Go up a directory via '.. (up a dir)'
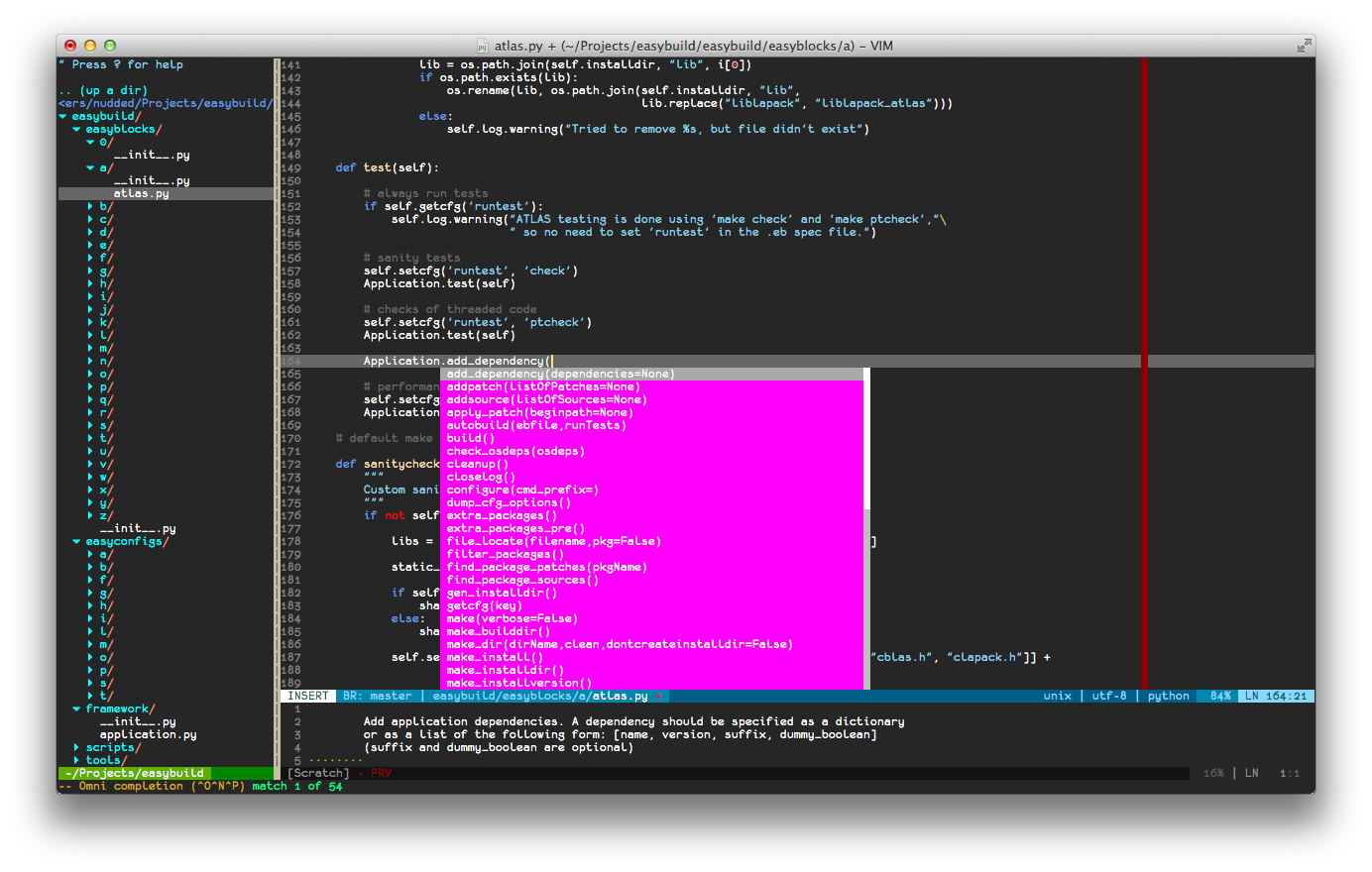Image resolution: width=1372 pixels, height=872 pixels. coord(102,90)
